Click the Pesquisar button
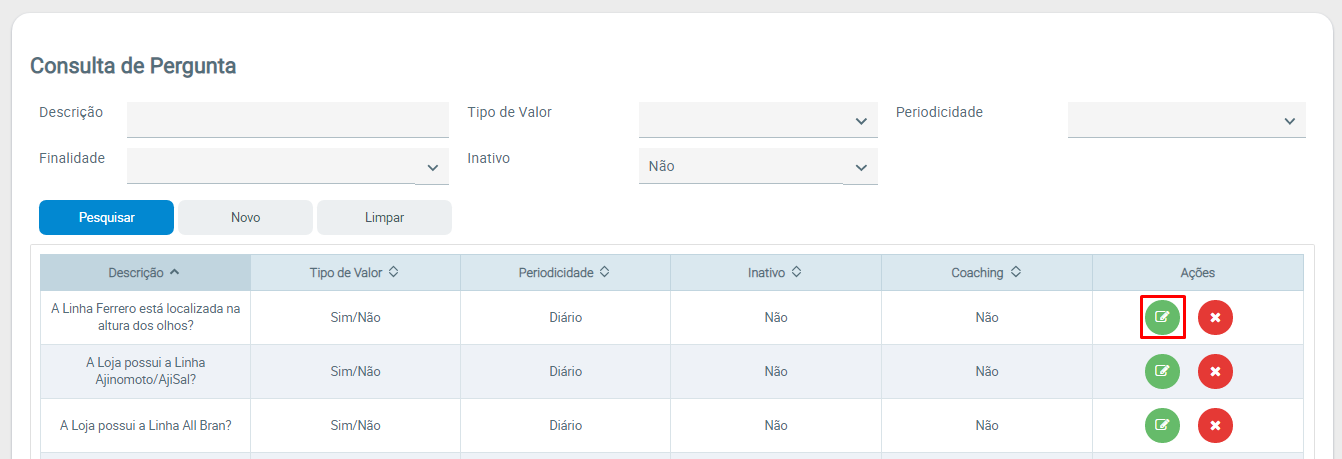 pos(106,217)
